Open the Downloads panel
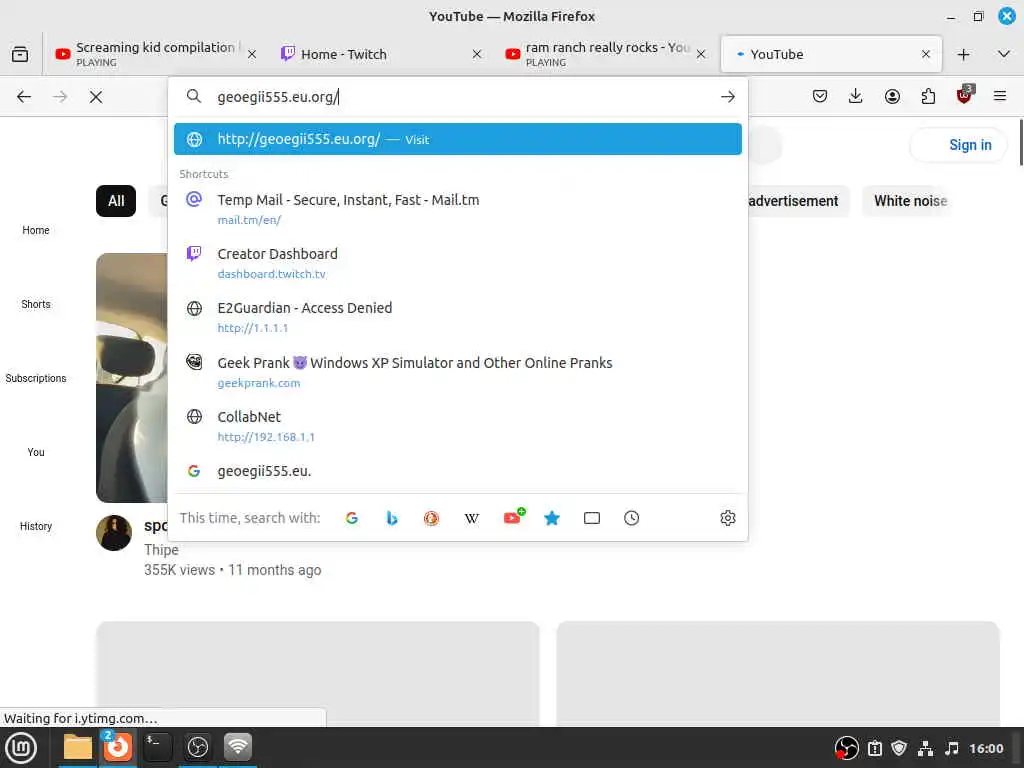The width and height of the screenshot is (1024, 768). [856, 97]
